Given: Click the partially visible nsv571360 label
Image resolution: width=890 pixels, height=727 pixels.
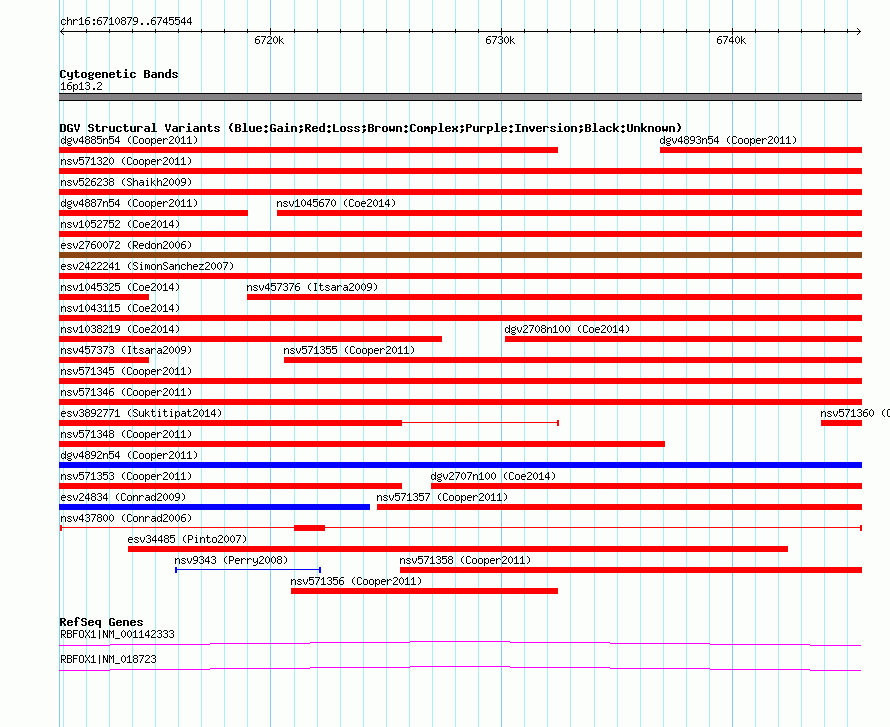Looking at the screenshot, I should 855,413.
